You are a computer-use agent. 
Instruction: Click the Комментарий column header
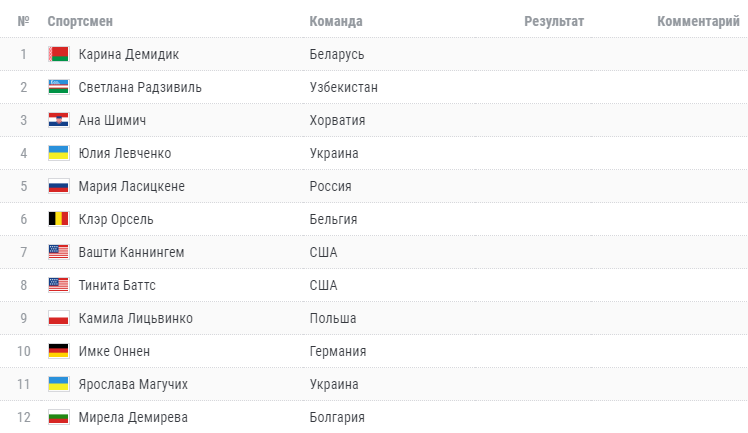(x=698, y=21)
